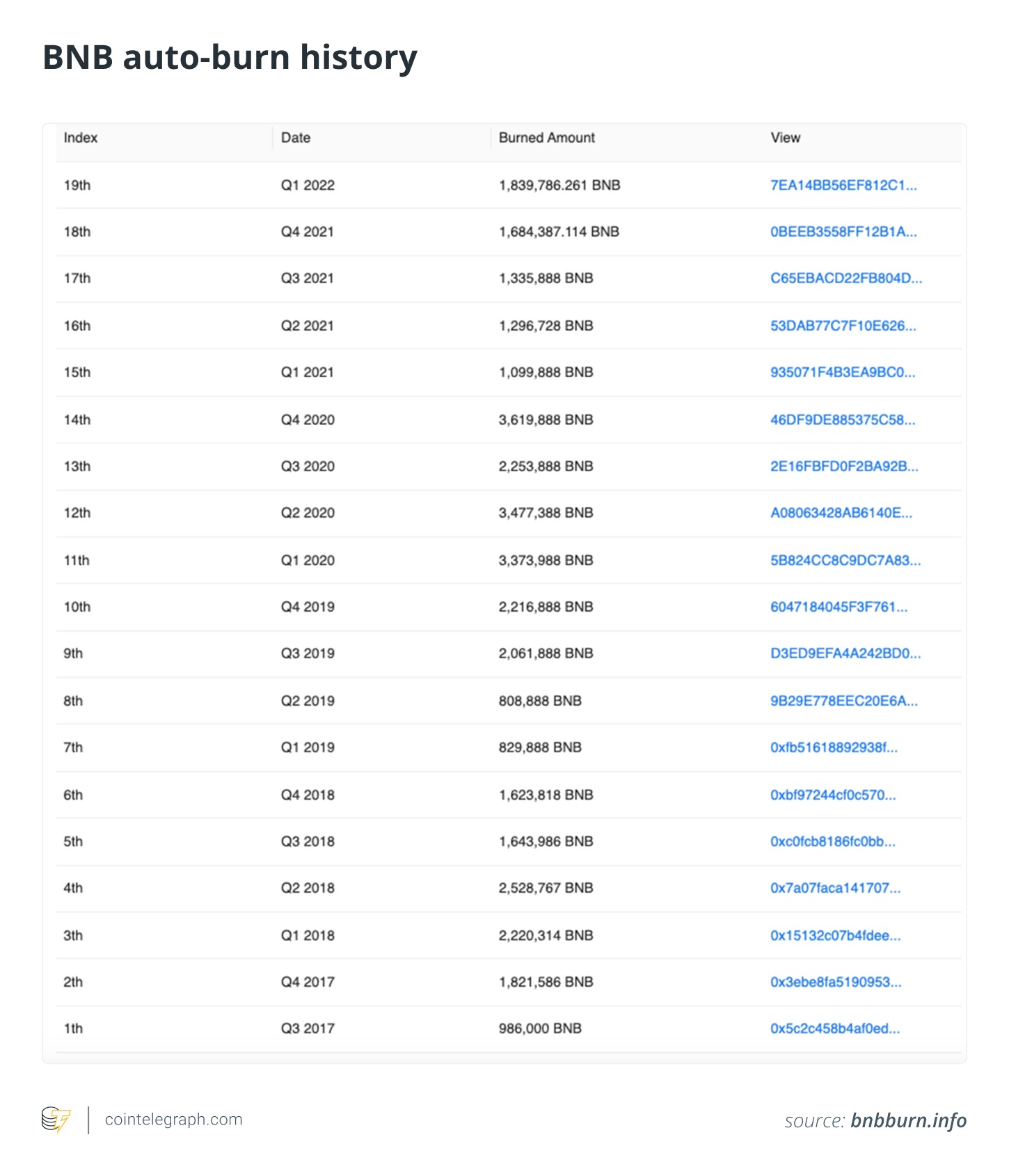Click the 10th index row cell

pyautogui.click(x=77, y=607)
